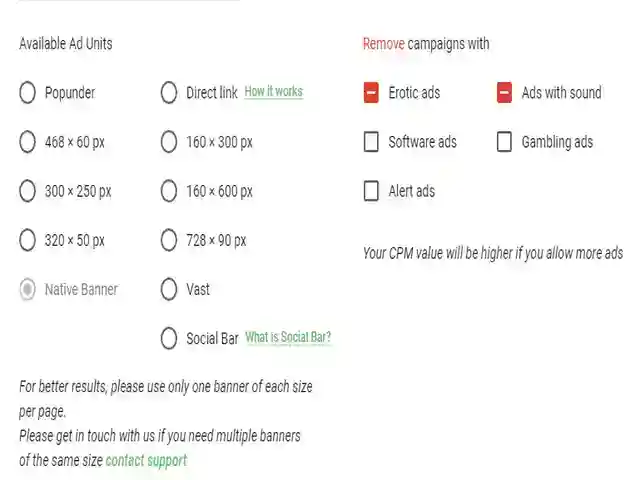640x480 pixels.
Task: Enable the Software ads checkbox
Action: 371,142
